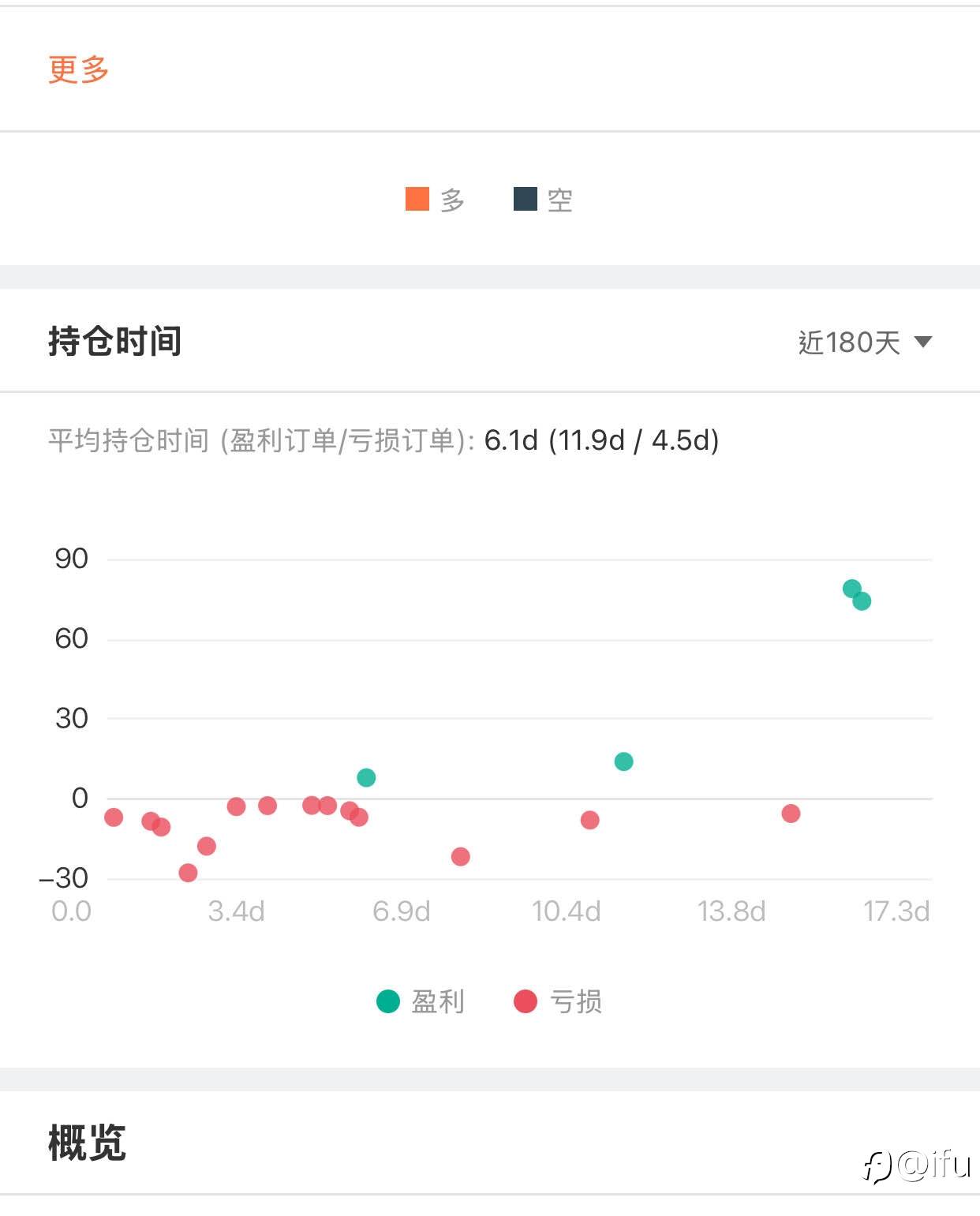Screen dimensions: 980x1216
Task: Click the lowest red loss point near -30
Action: click(188, 873)
